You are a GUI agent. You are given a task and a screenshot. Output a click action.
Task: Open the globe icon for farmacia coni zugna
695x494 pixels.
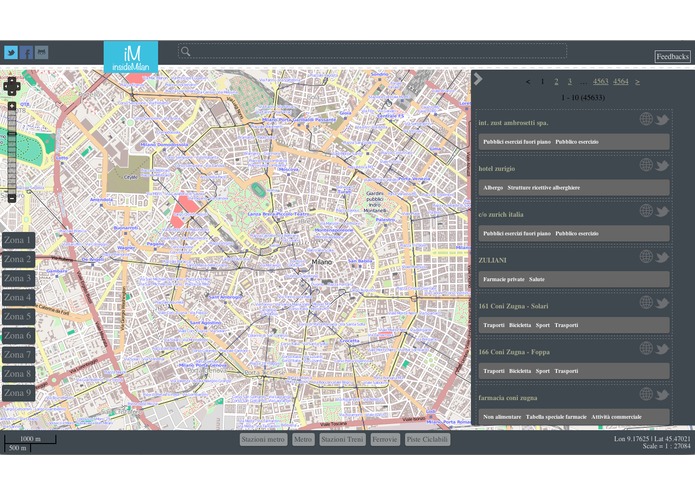[x=646, y=394]
